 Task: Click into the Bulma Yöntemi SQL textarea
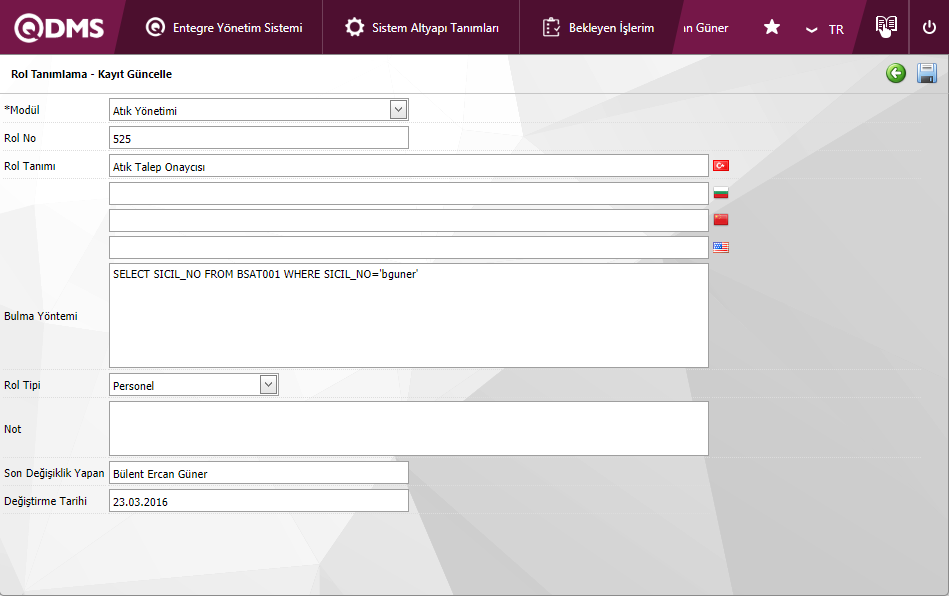pos(408,315)
